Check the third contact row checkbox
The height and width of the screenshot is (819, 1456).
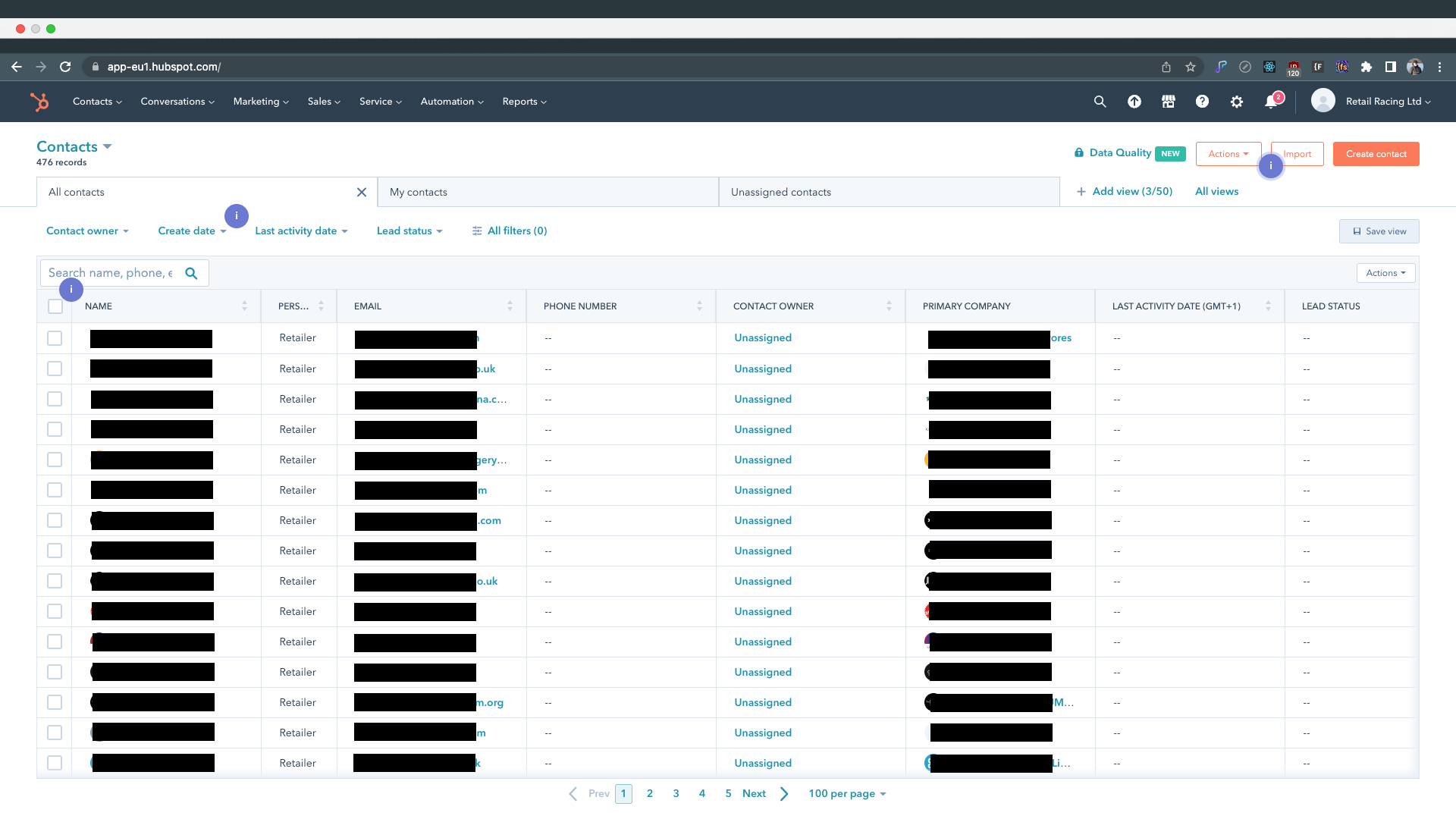coord(55,399)
